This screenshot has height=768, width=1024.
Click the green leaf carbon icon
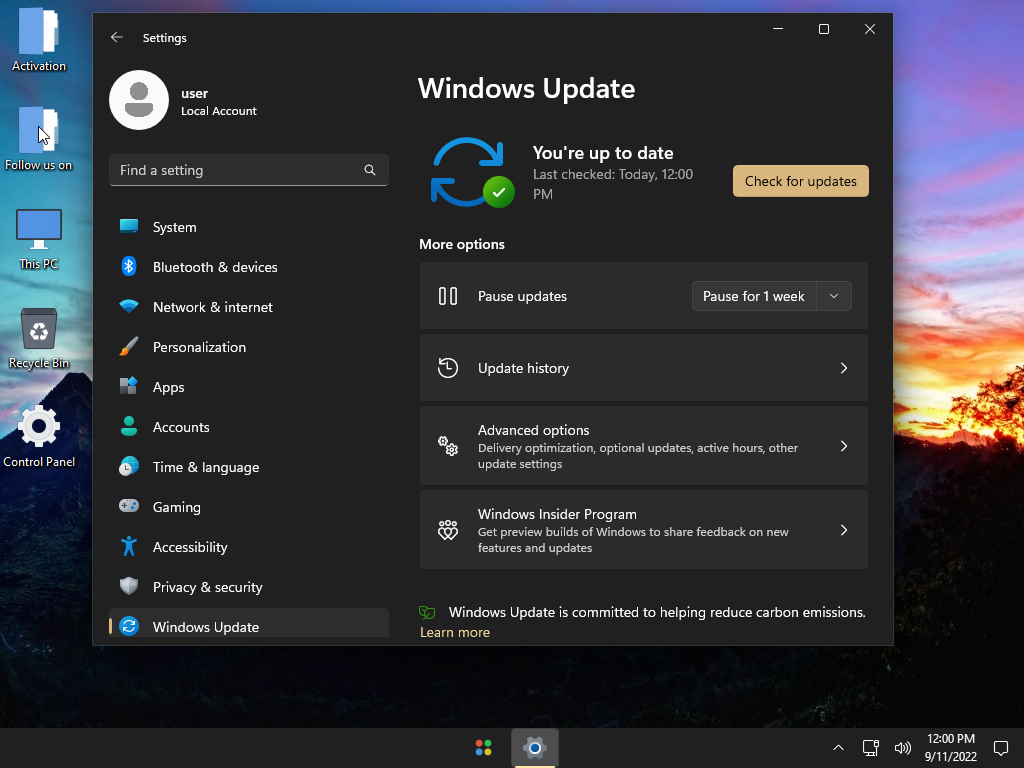(427, 612)
